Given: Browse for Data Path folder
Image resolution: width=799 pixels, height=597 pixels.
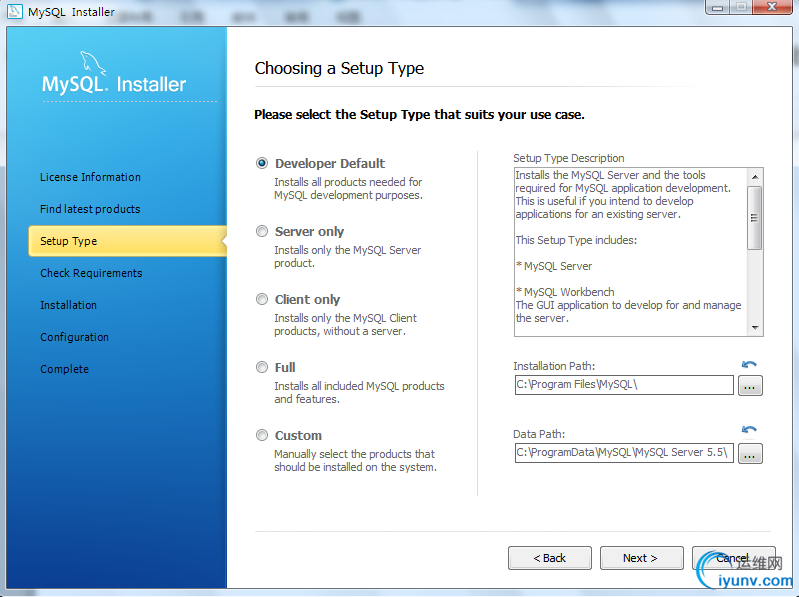Looking at the screenshot, I should (749, 453).
